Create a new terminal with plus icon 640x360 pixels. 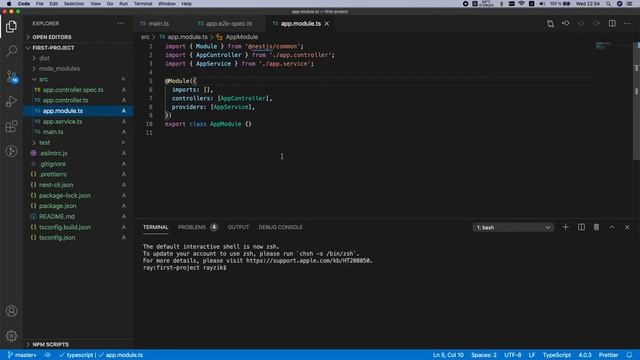pyautogui.click(x=565, y=227)
